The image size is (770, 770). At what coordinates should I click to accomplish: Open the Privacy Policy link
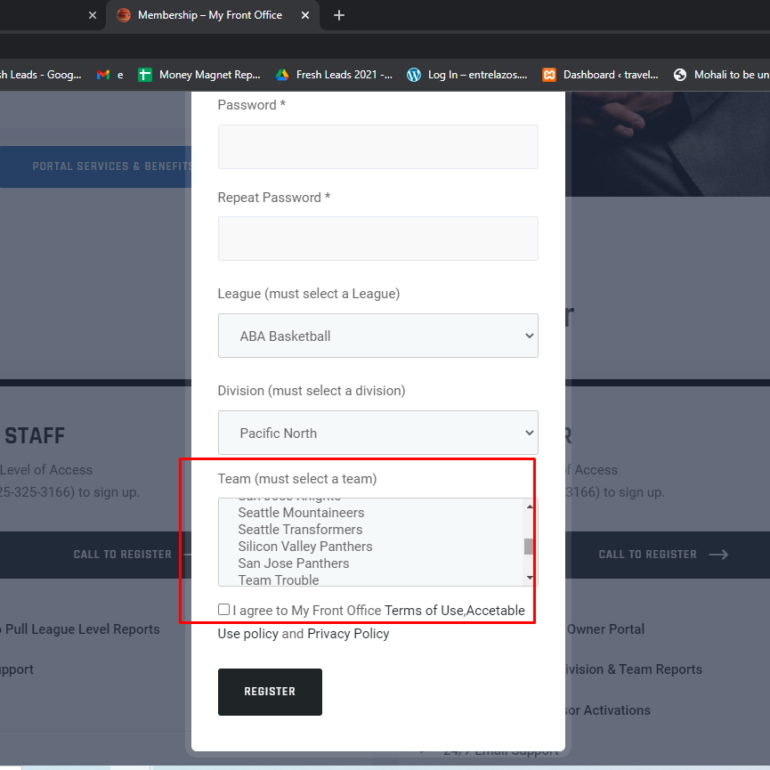pos(348,633)
